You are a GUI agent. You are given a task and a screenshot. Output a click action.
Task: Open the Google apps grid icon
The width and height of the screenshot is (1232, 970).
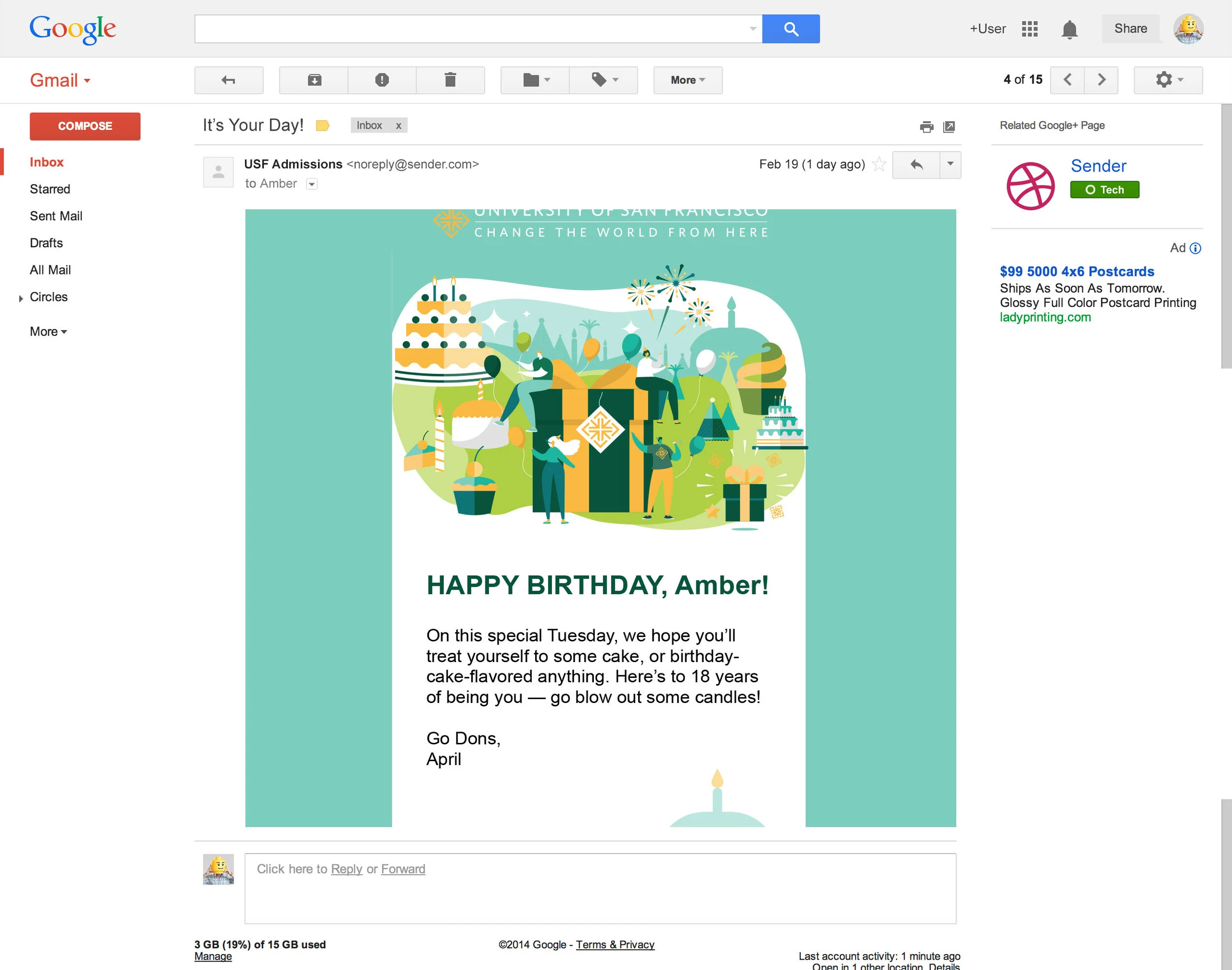pyautogui.click(x=1030, y=29)
